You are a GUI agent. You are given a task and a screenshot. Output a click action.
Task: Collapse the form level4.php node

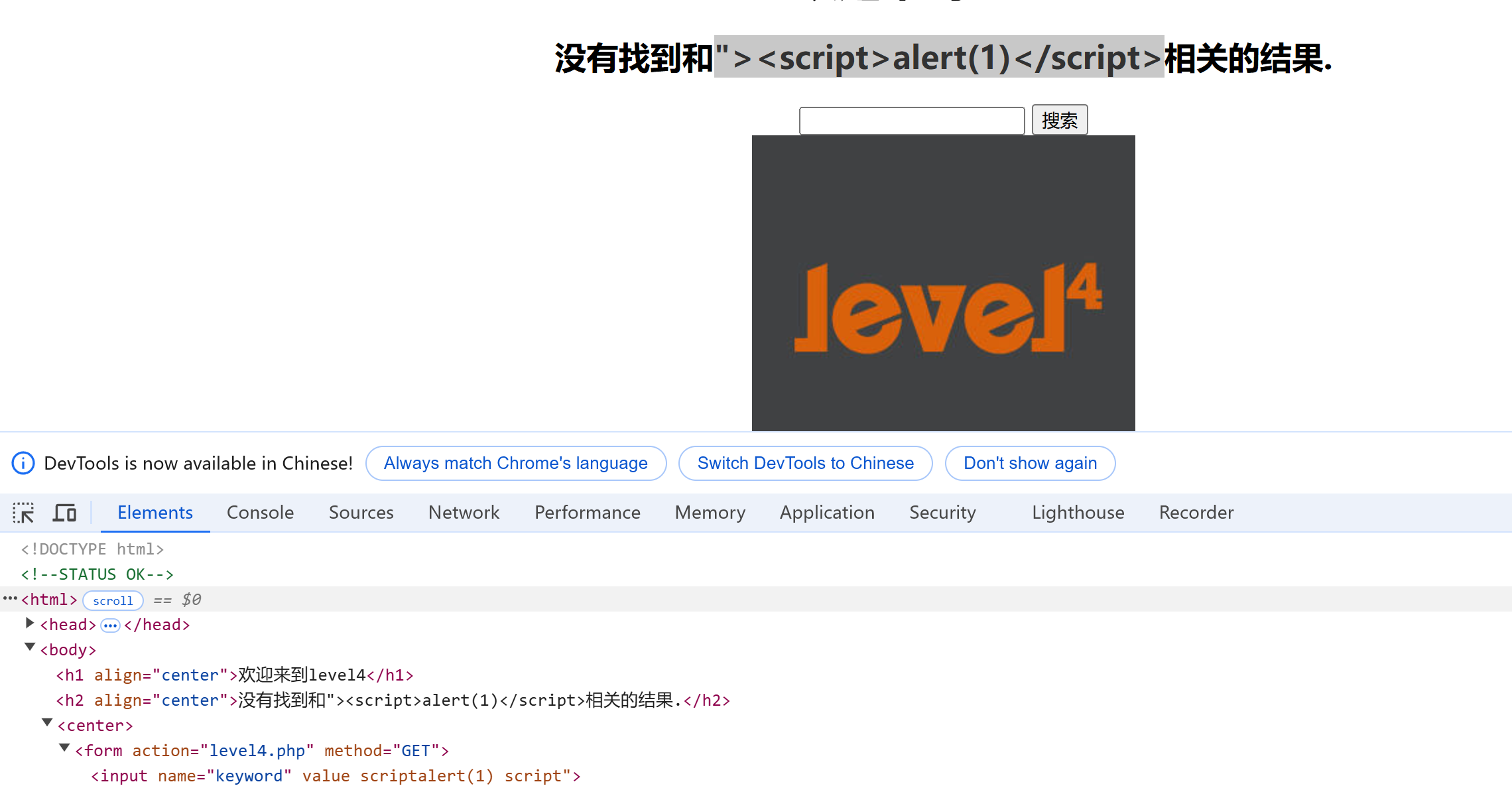[x=64, y=748]
